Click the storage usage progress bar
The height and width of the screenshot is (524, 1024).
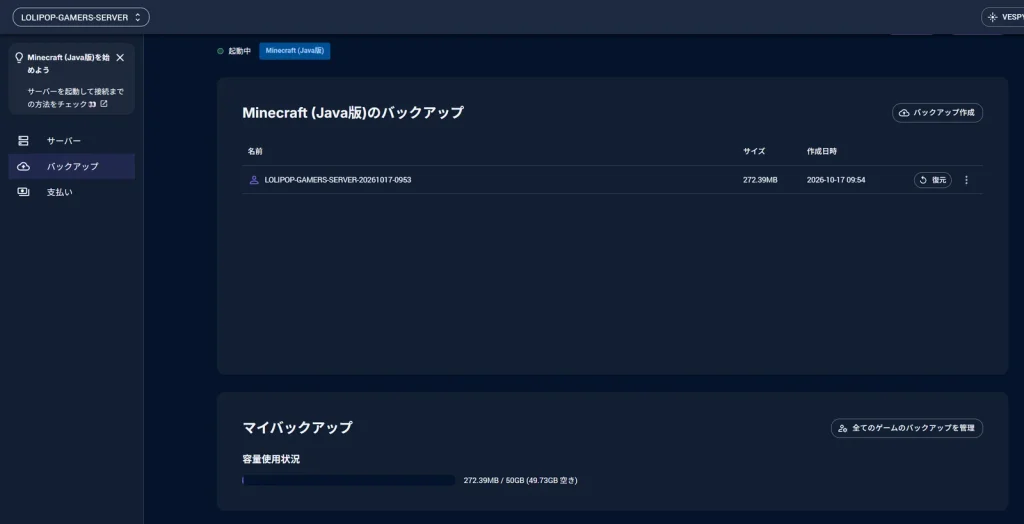(348, 480)
